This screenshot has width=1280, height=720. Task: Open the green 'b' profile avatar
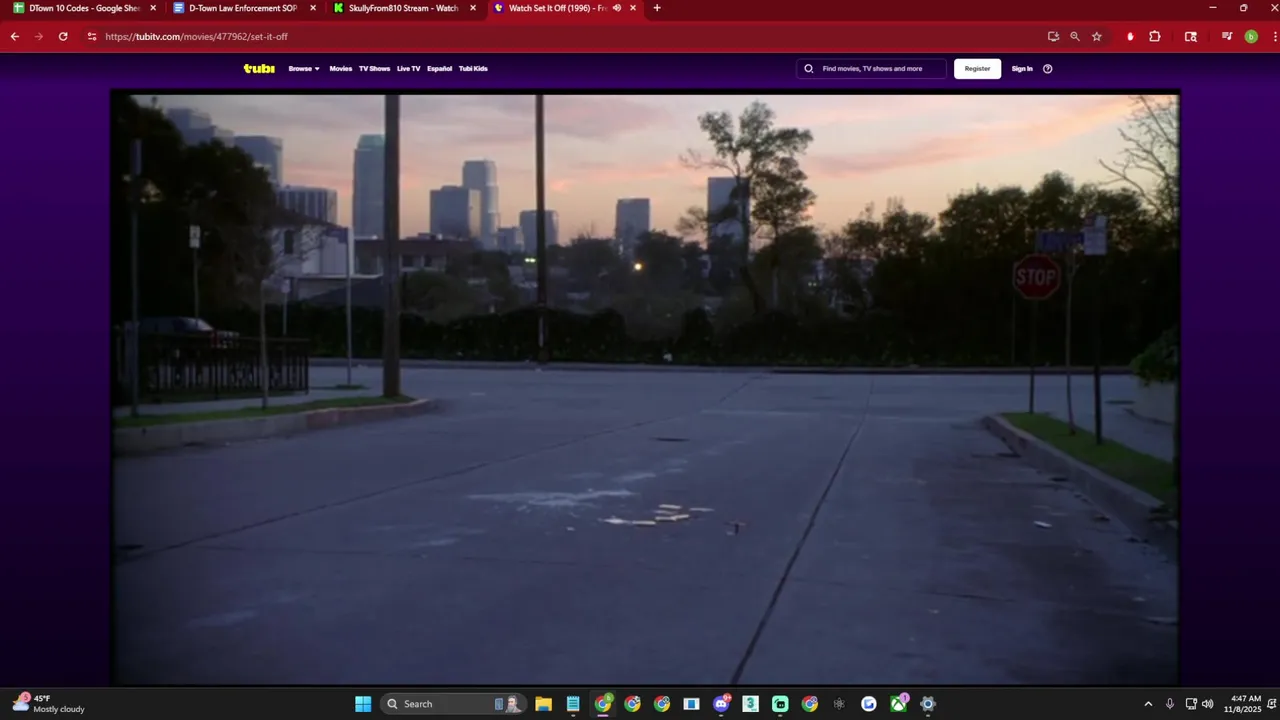(x=1251, y=36)
